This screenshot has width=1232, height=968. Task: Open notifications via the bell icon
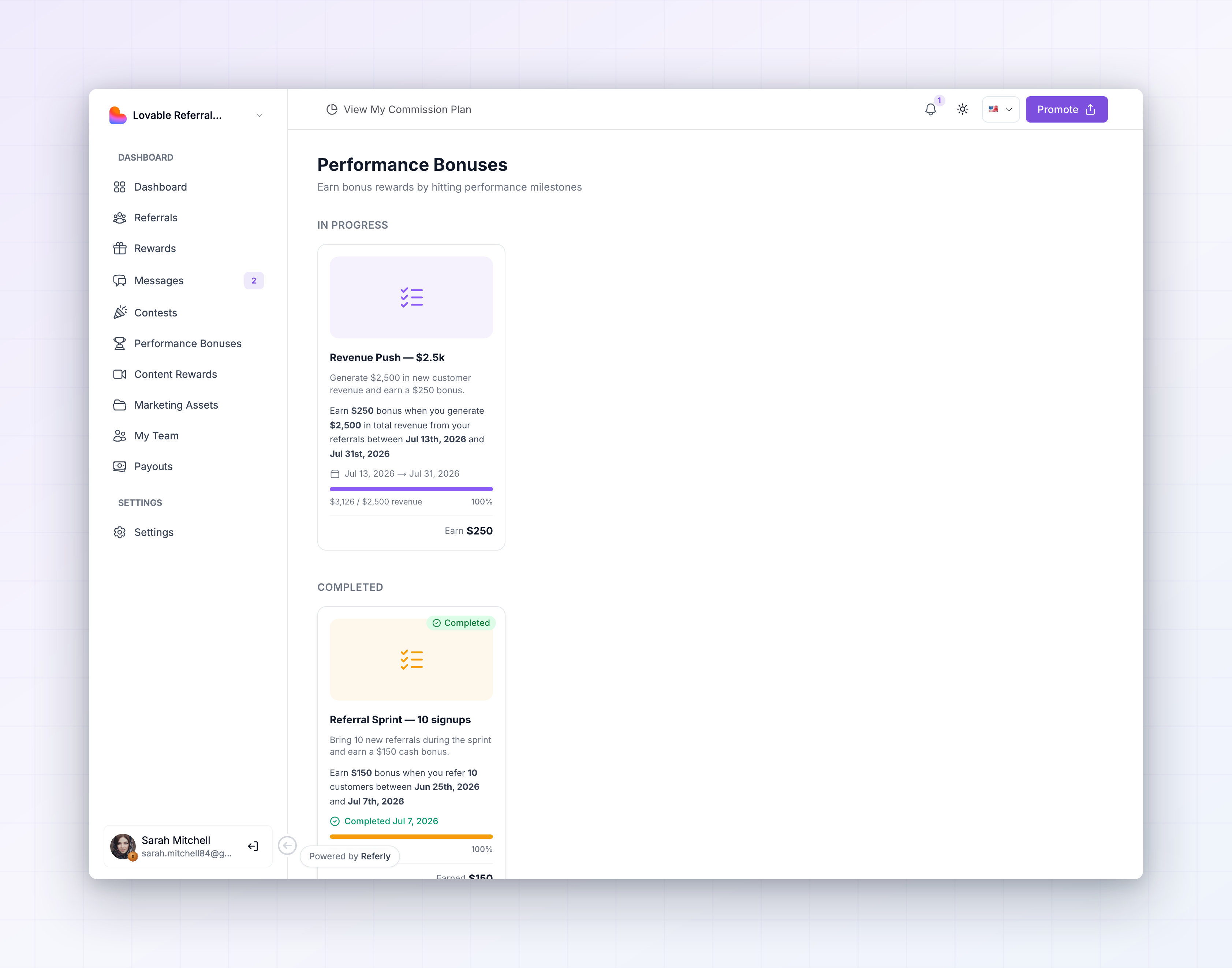pyautogui.click(x=930, y=109)
